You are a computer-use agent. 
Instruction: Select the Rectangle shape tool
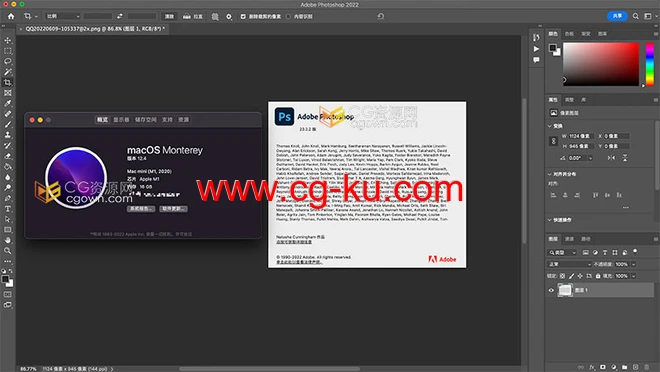coord(8,230)
